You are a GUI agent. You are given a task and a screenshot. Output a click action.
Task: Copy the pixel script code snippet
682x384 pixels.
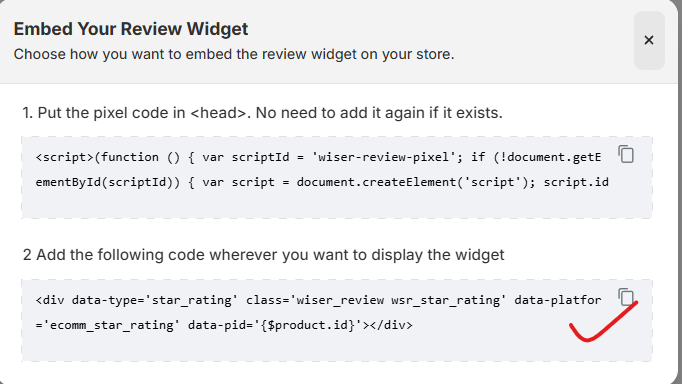pyautogui.click(x=626, y=154)
